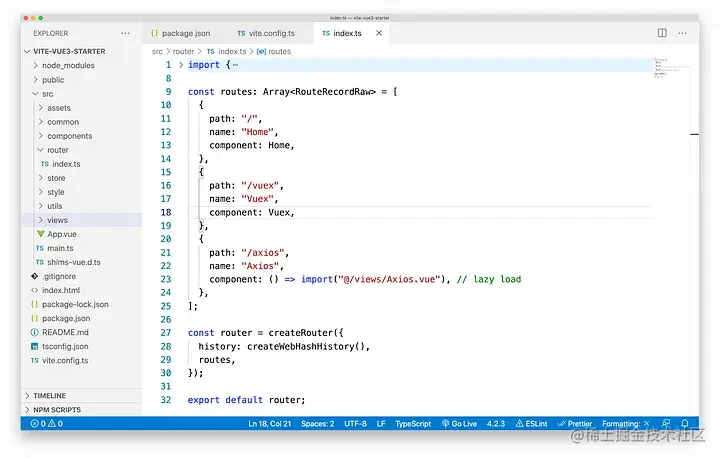Click LF end-of-line selector
The width and height of the screenshot is (720, 458).
tap(381, 424)
